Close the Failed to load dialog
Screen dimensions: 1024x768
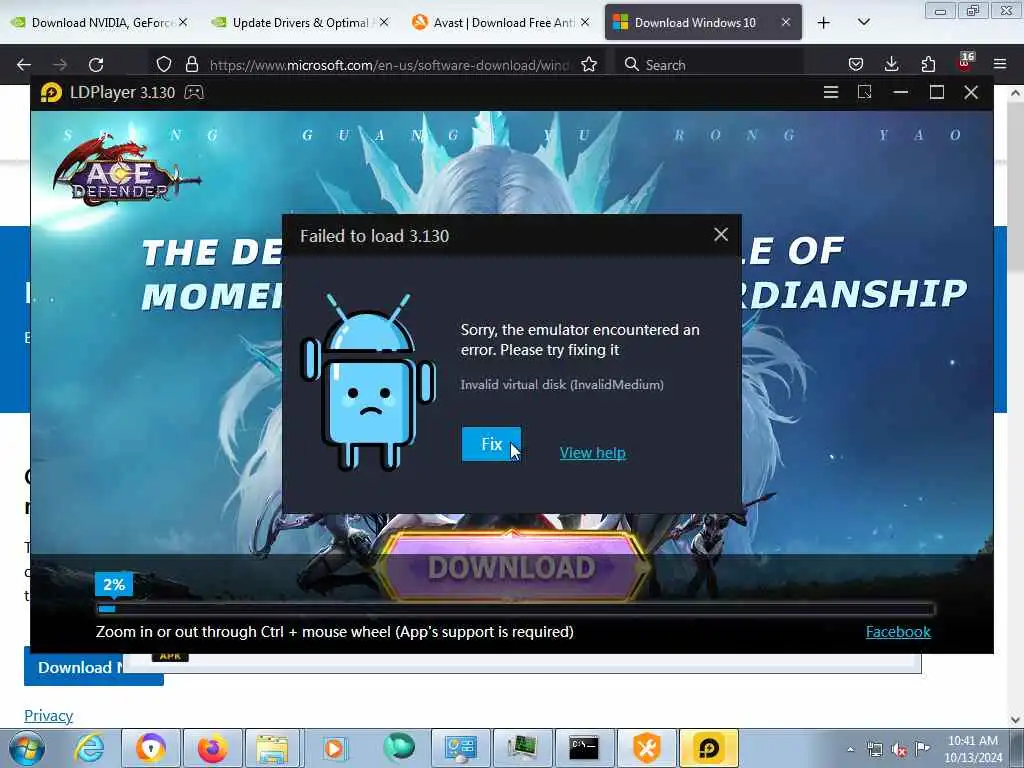(x=720, y=234)
